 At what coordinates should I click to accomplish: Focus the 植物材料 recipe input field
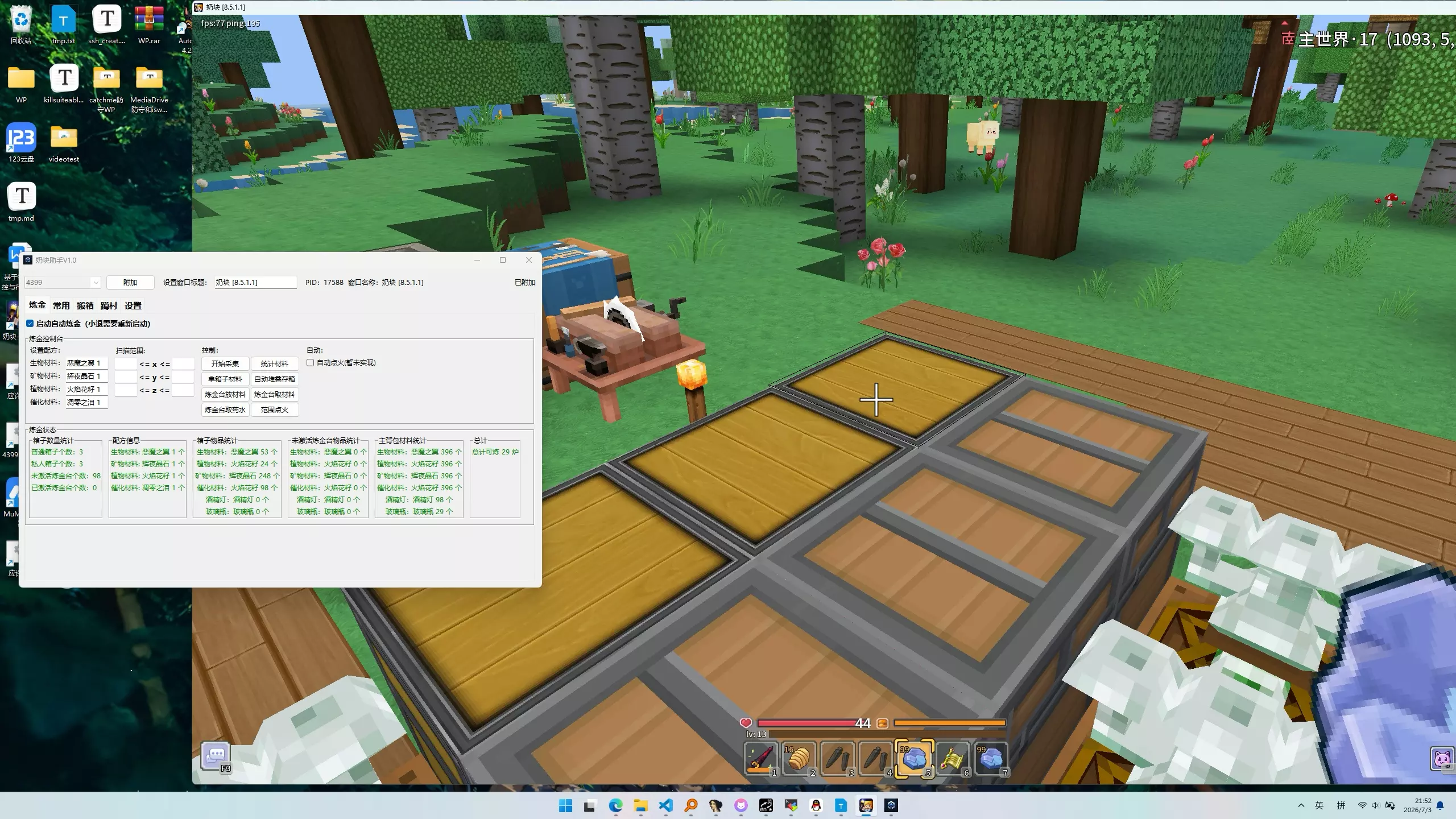coord(86,390)
